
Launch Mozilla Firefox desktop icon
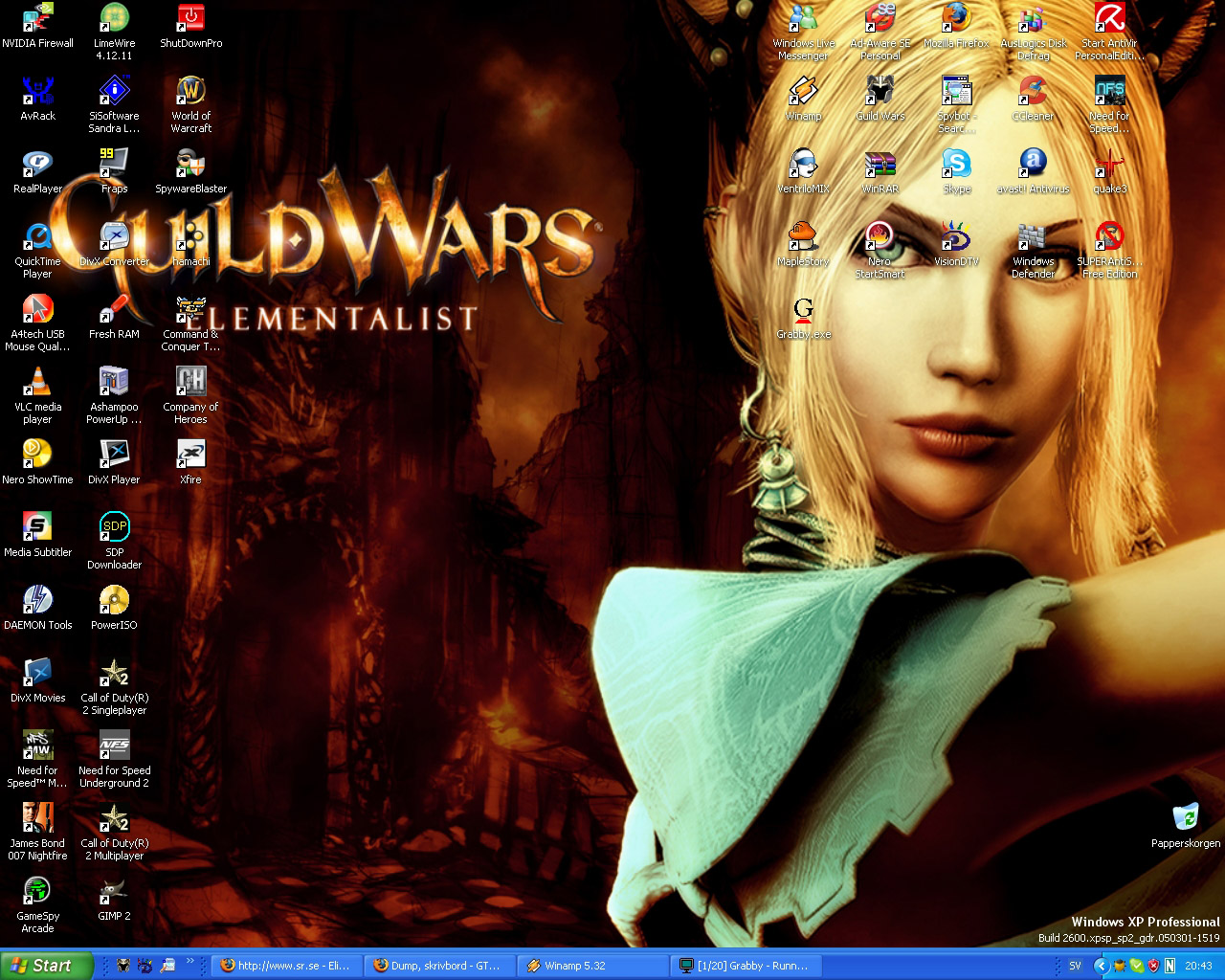[x=956, y=27]
